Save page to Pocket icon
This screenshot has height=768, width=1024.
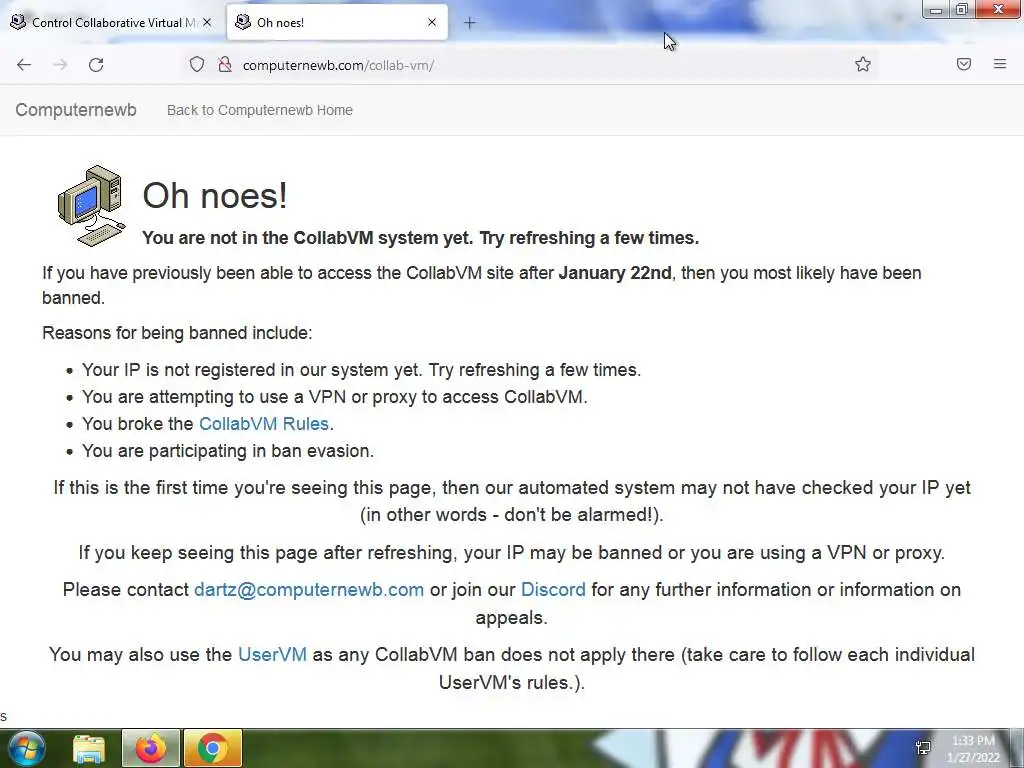(x=964, y=64)
